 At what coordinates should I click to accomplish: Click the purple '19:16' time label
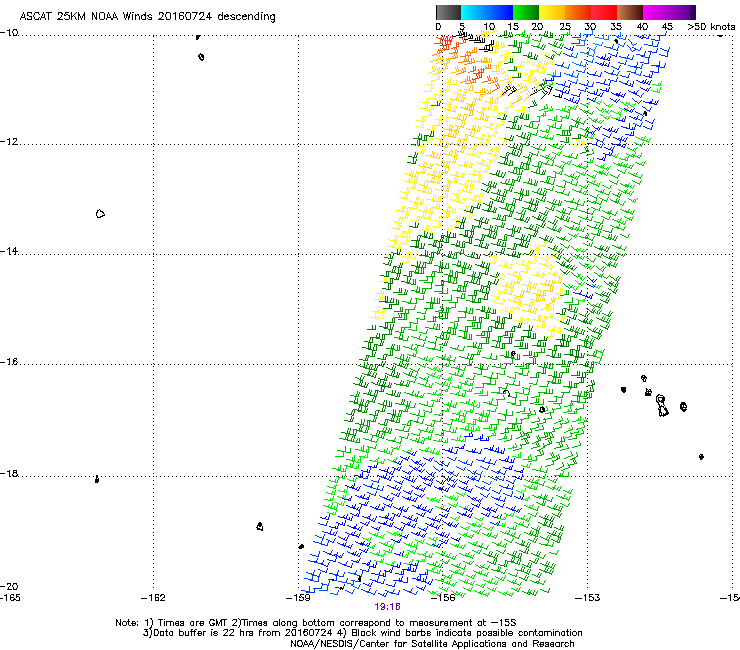click(387, 607)
